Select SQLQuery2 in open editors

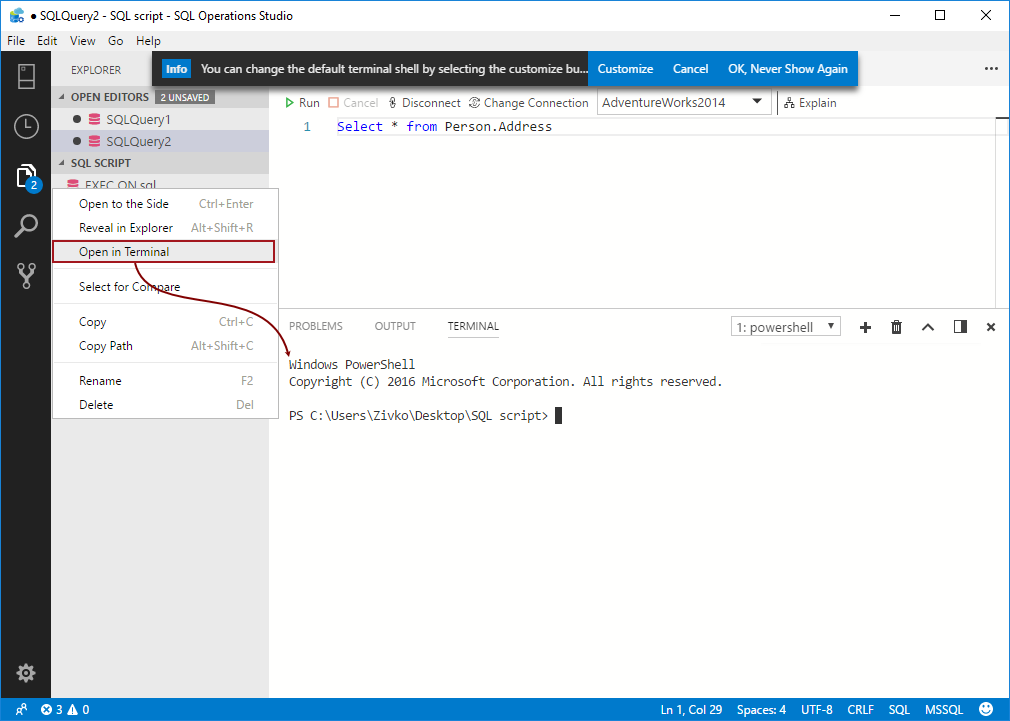tap(160, 141)
